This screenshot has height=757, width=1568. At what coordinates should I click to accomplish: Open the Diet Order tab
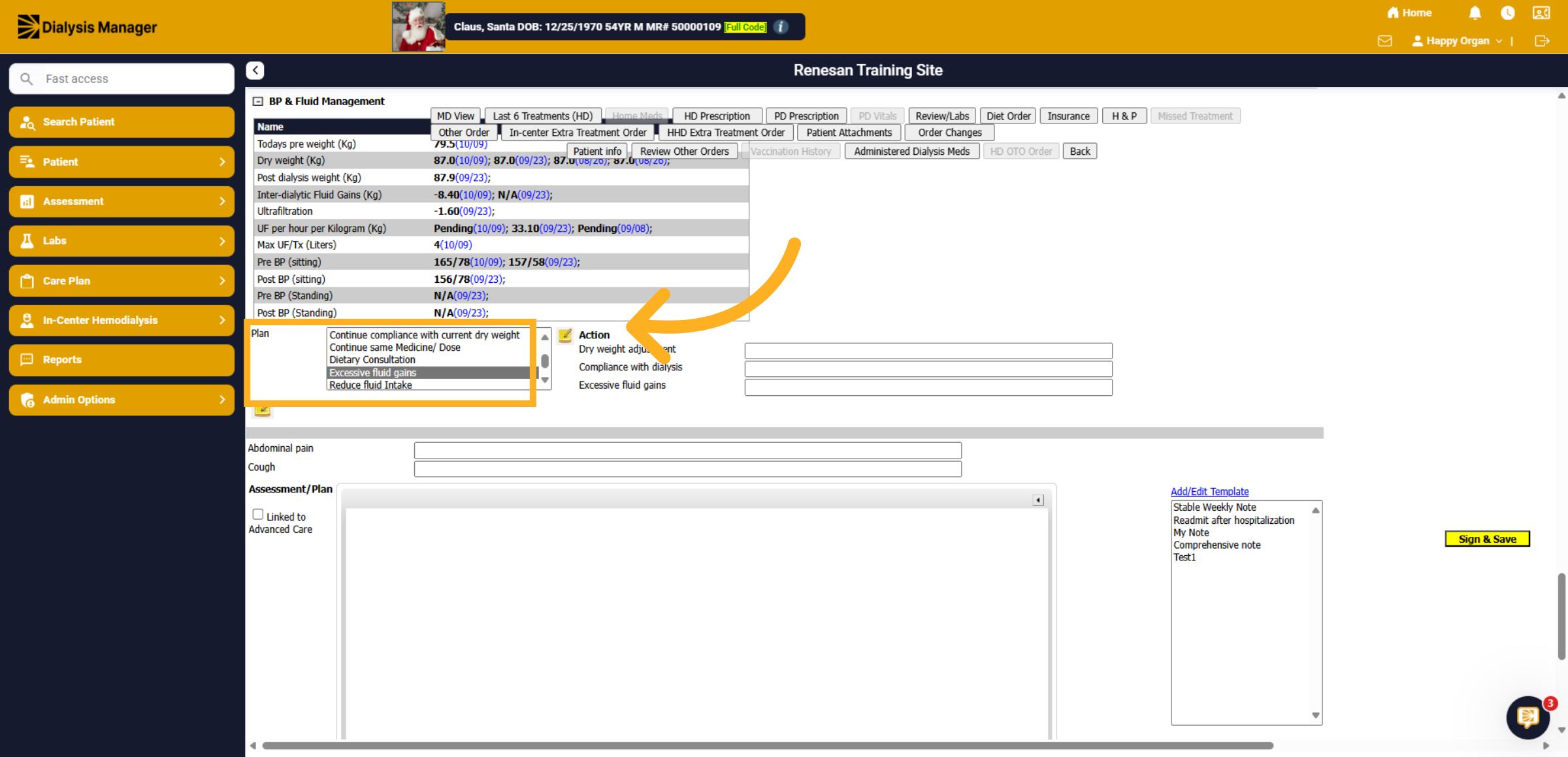tap(1008, 116)
